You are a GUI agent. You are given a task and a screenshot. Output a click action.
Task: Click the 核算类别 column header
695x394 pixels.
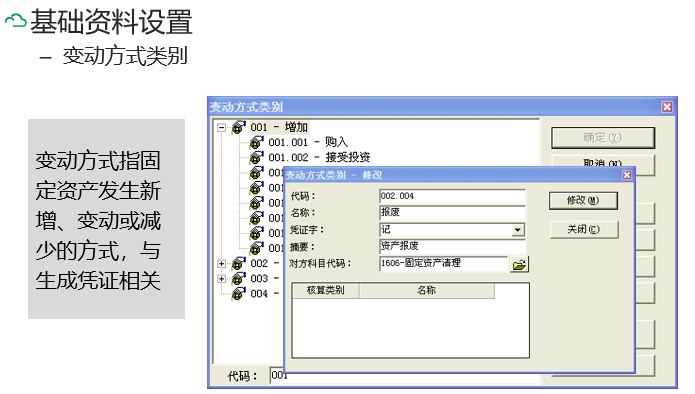click(x=326, y=291)
